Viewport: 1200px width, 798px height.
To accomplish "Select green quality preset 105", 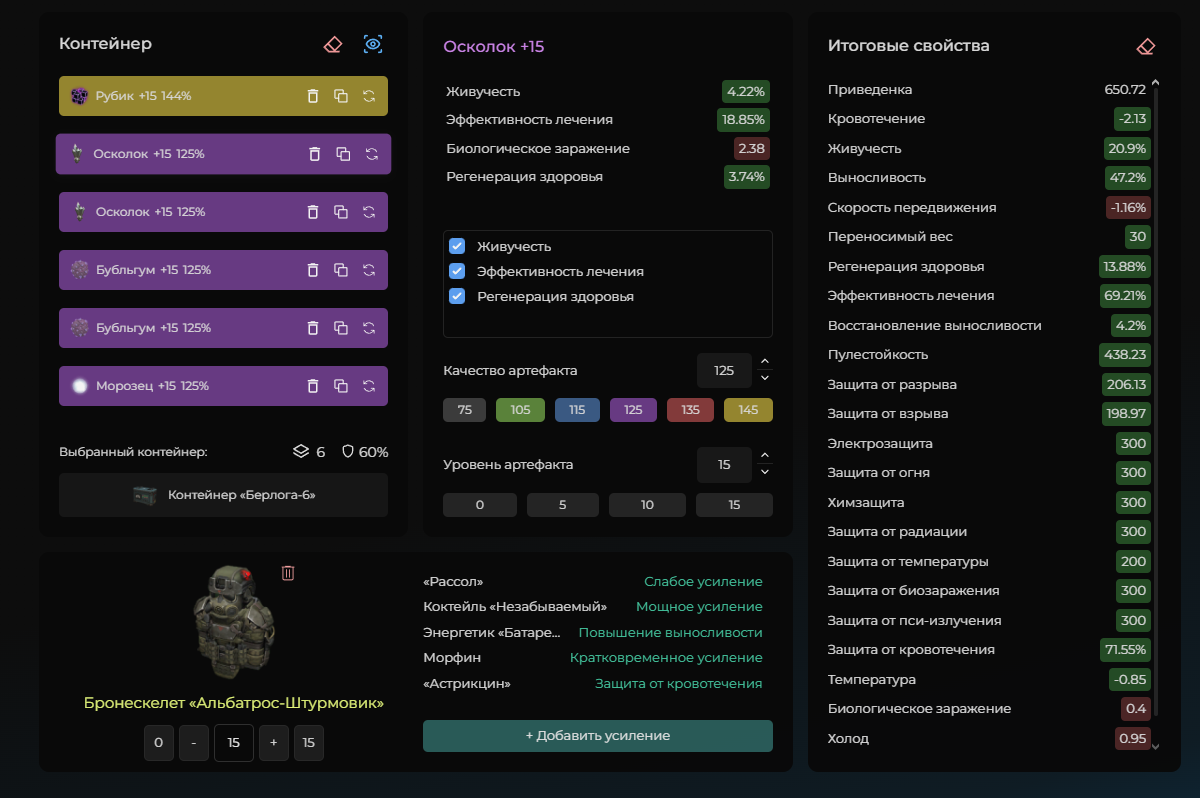I will click(x=520, y=410).
